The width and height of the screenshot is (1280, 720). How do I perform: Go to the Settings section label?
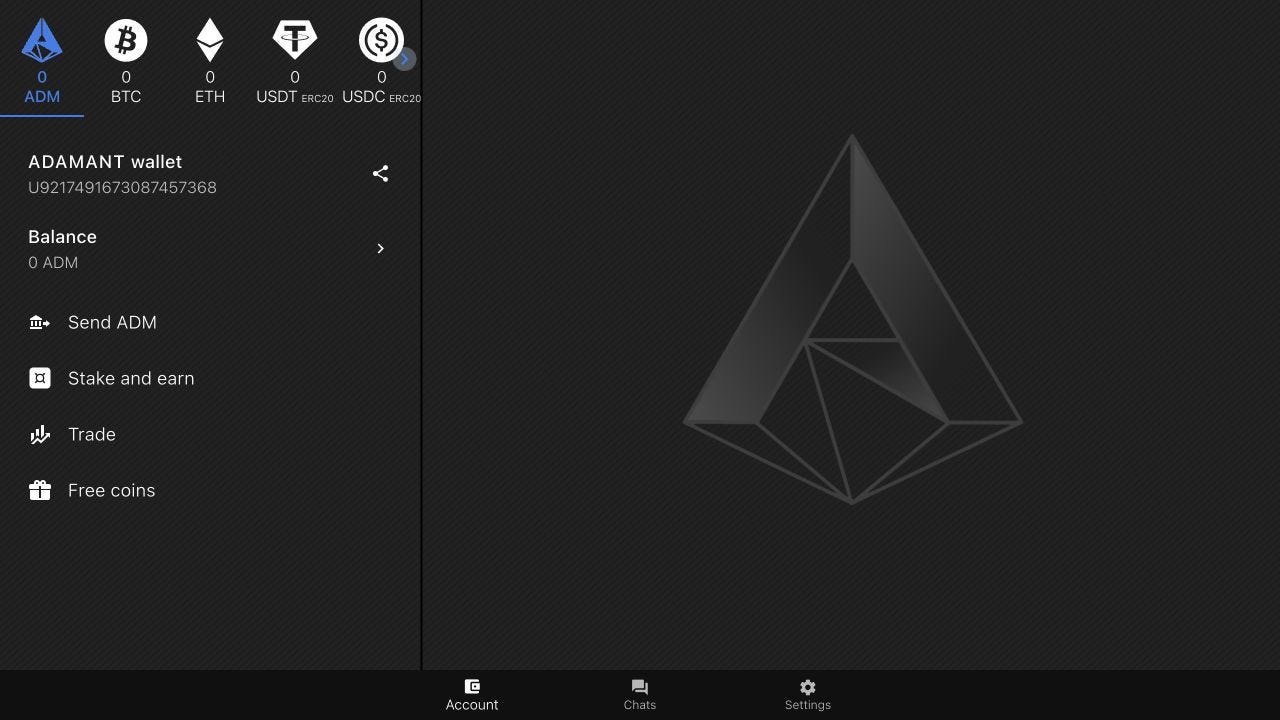click(808, 705)
